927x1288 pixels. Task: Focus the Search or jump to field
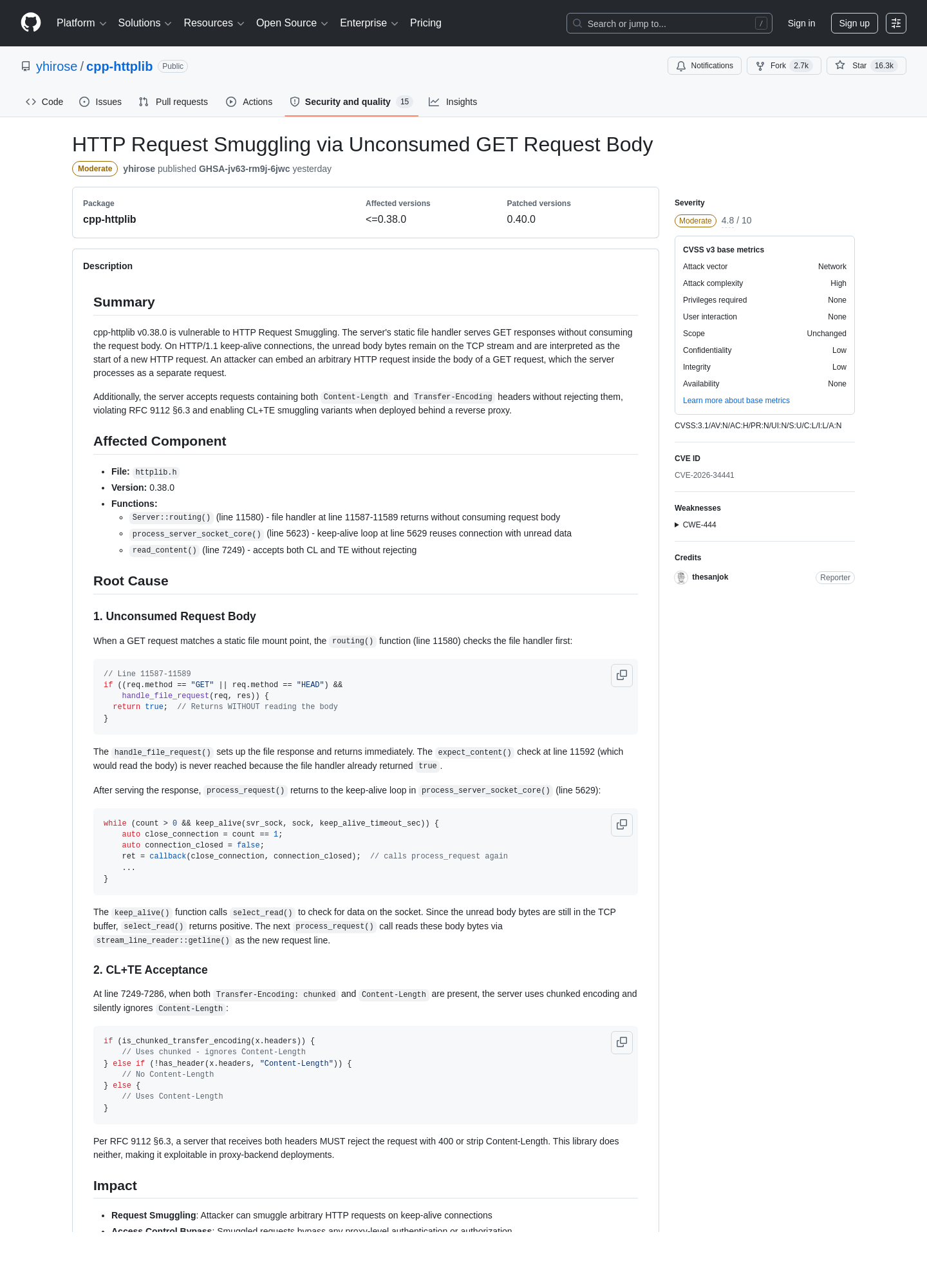click(669, 23)
